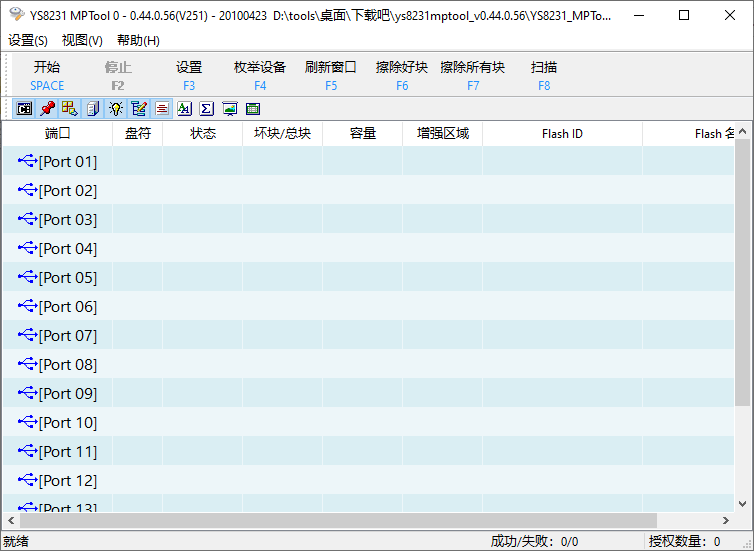Toggle the light bulb toolbar icon
Screen dimensions: 754x551
pos(116,109)
